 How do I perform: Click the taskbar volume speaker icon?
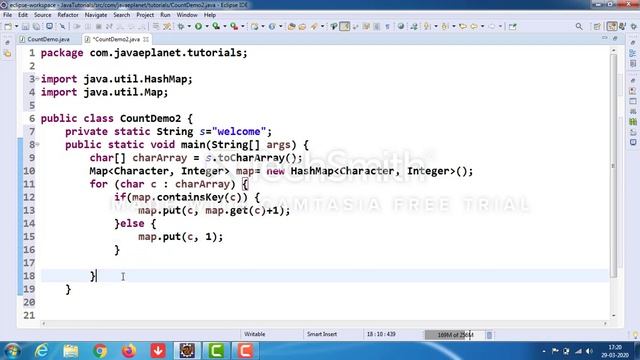coord(589,351)
